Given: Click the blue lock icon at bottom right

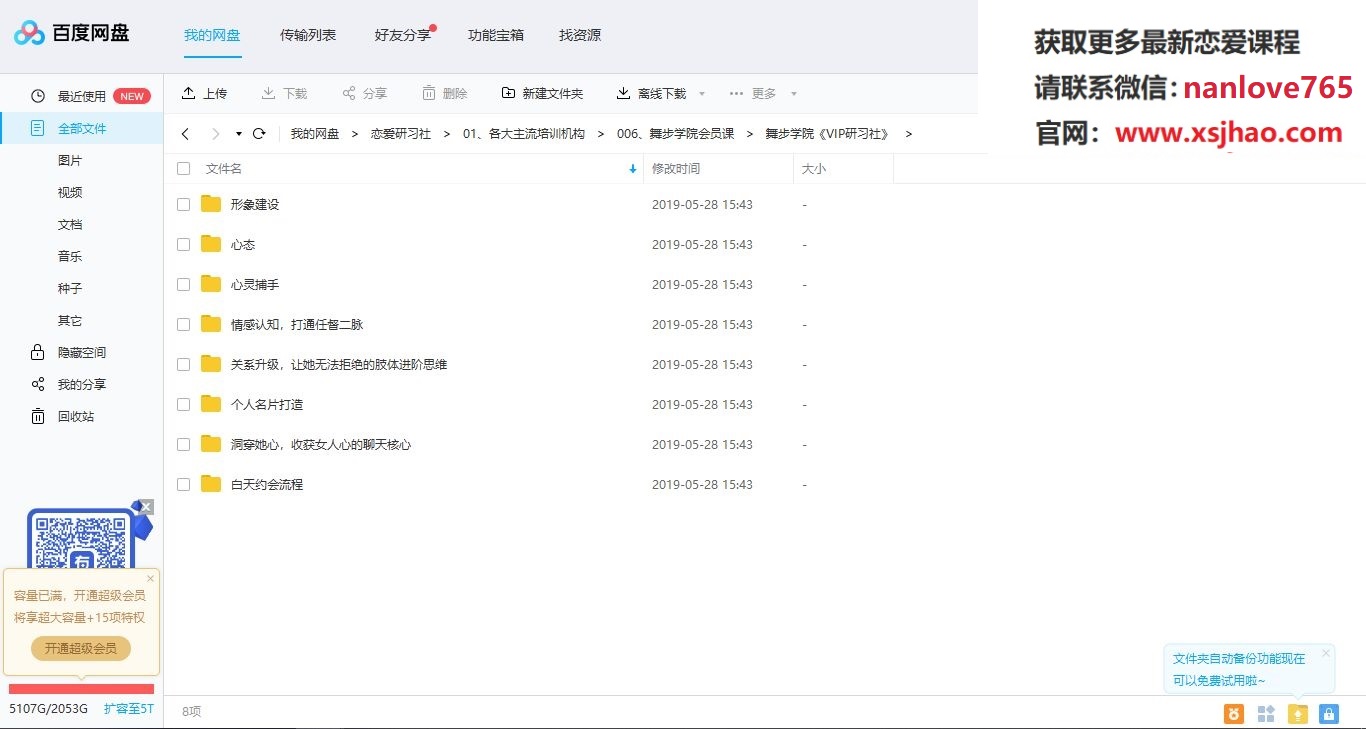Looking at the screenshot, I should pos(1328,713).
